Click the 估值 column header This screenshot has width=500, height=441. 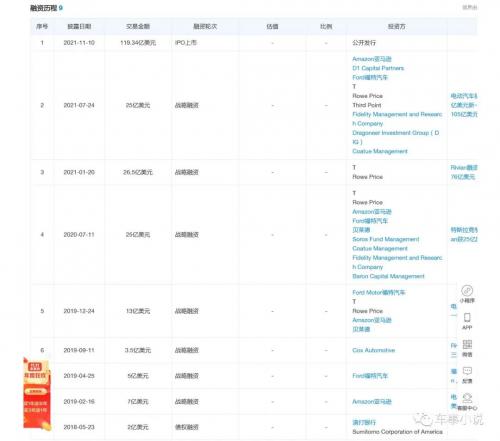(x=272, y=26)
